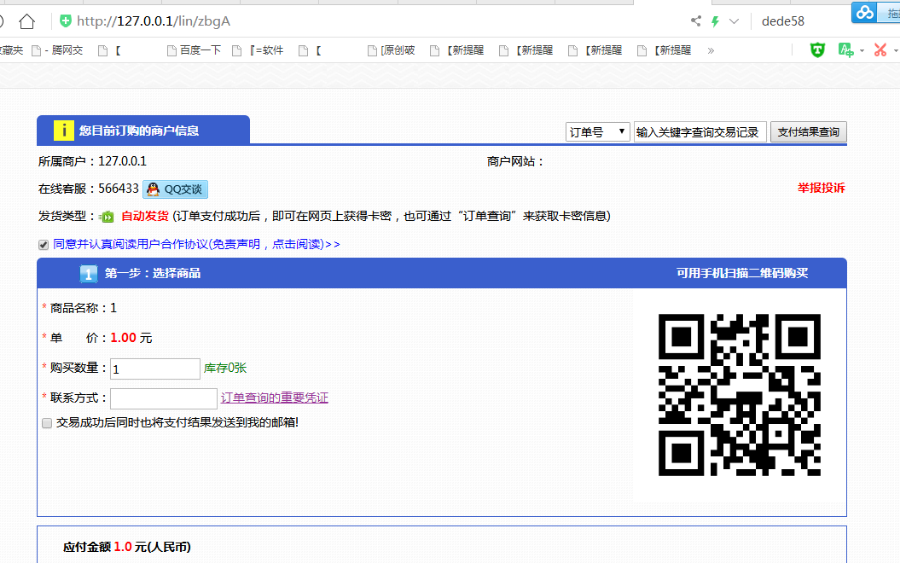
Task: Uncheck the 同意并认真阅读用户合作协议 checkbox
Action: tap(44, 245)
